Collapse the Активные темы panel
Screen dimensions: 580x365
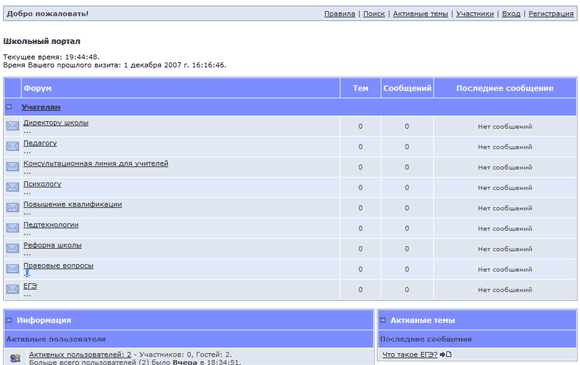[383, 320]
